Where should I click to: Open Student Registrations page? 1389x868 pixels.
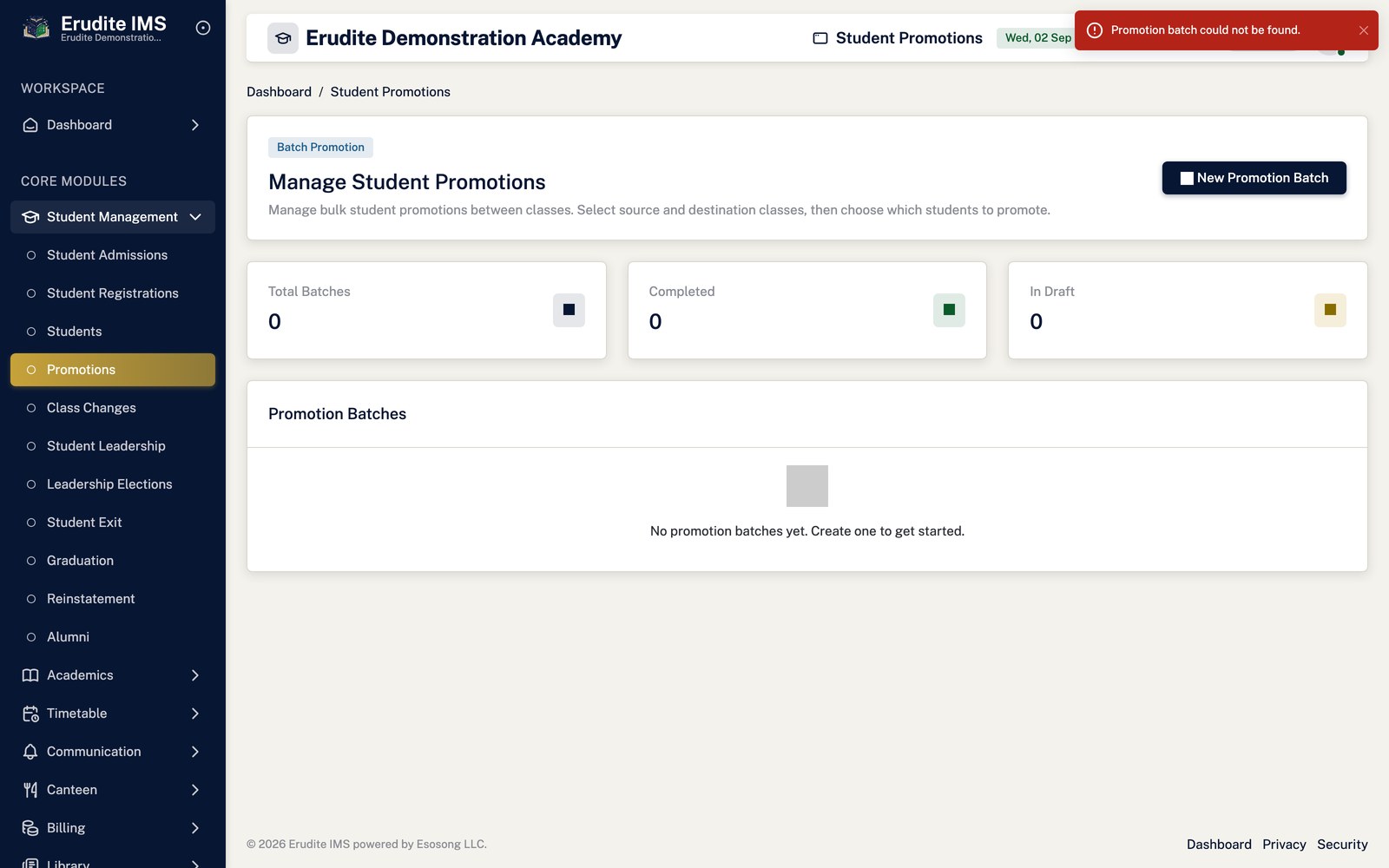pyautogui.click(x=113, y=293)
